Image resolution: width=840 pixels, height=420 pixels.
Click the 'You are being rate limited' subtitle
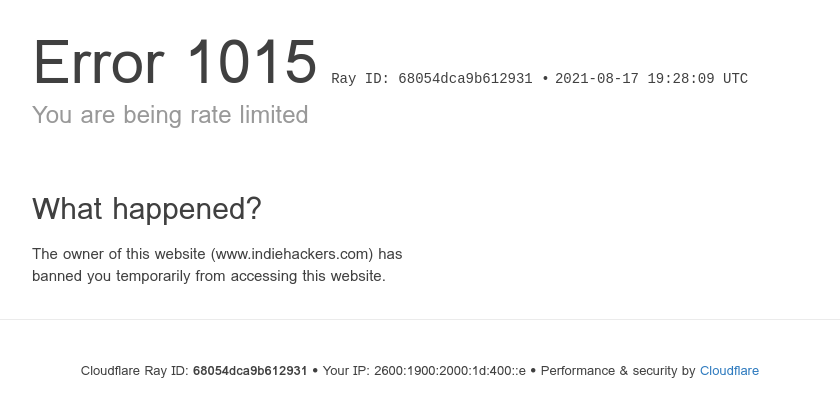(x=170, y=115)
